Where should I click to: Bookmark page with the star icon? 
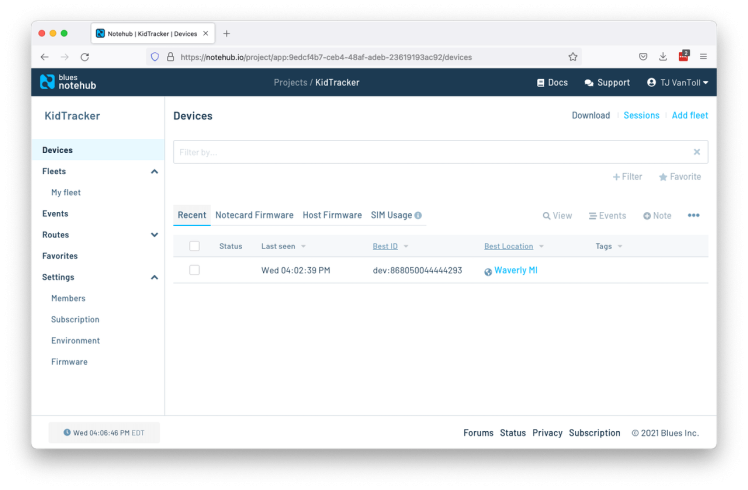(x=573, y=57)
